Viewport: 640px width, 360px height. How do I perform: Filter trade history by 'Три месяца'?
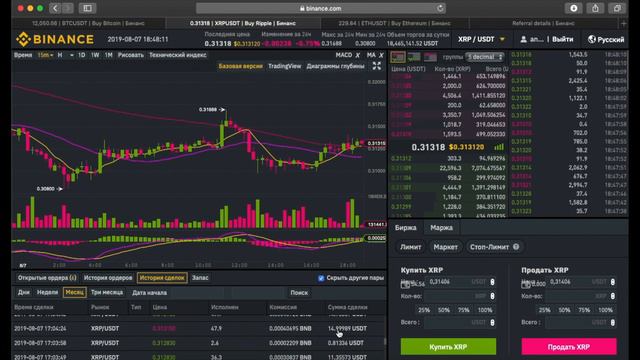pyautogui.click(x=107, y=293)
